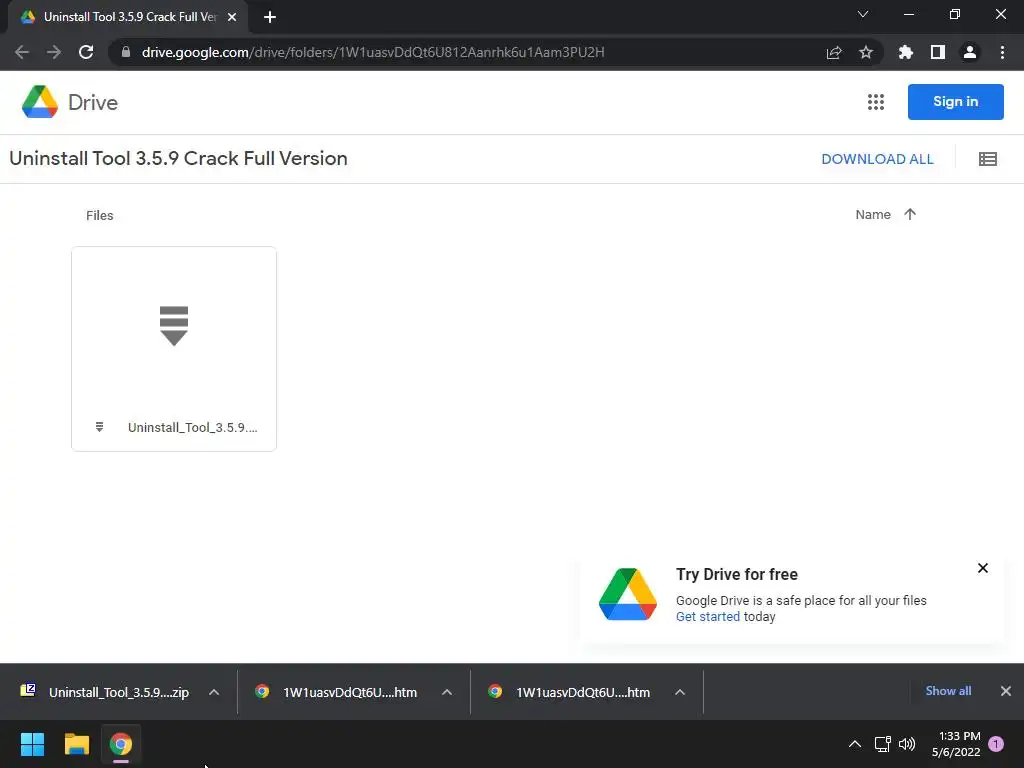Click the small archive icon beside file name
This screenshot has height=768, width=1024.
coord(99,427)
